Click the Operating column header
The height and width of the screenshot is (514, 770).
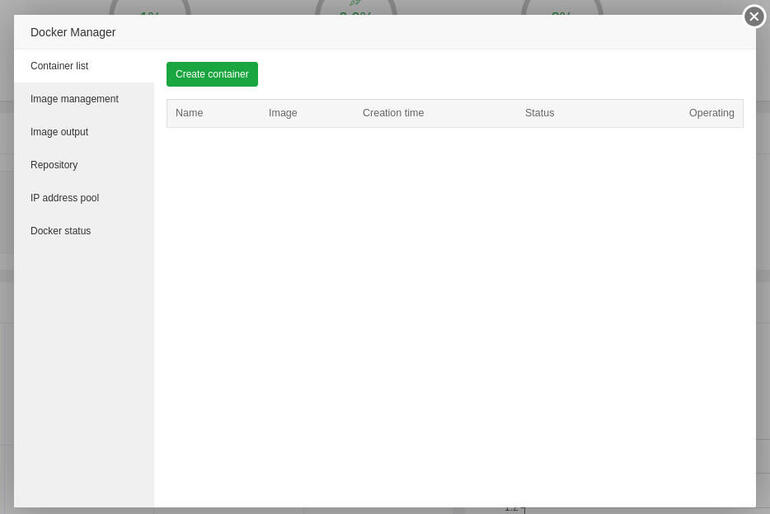point(712,113)
